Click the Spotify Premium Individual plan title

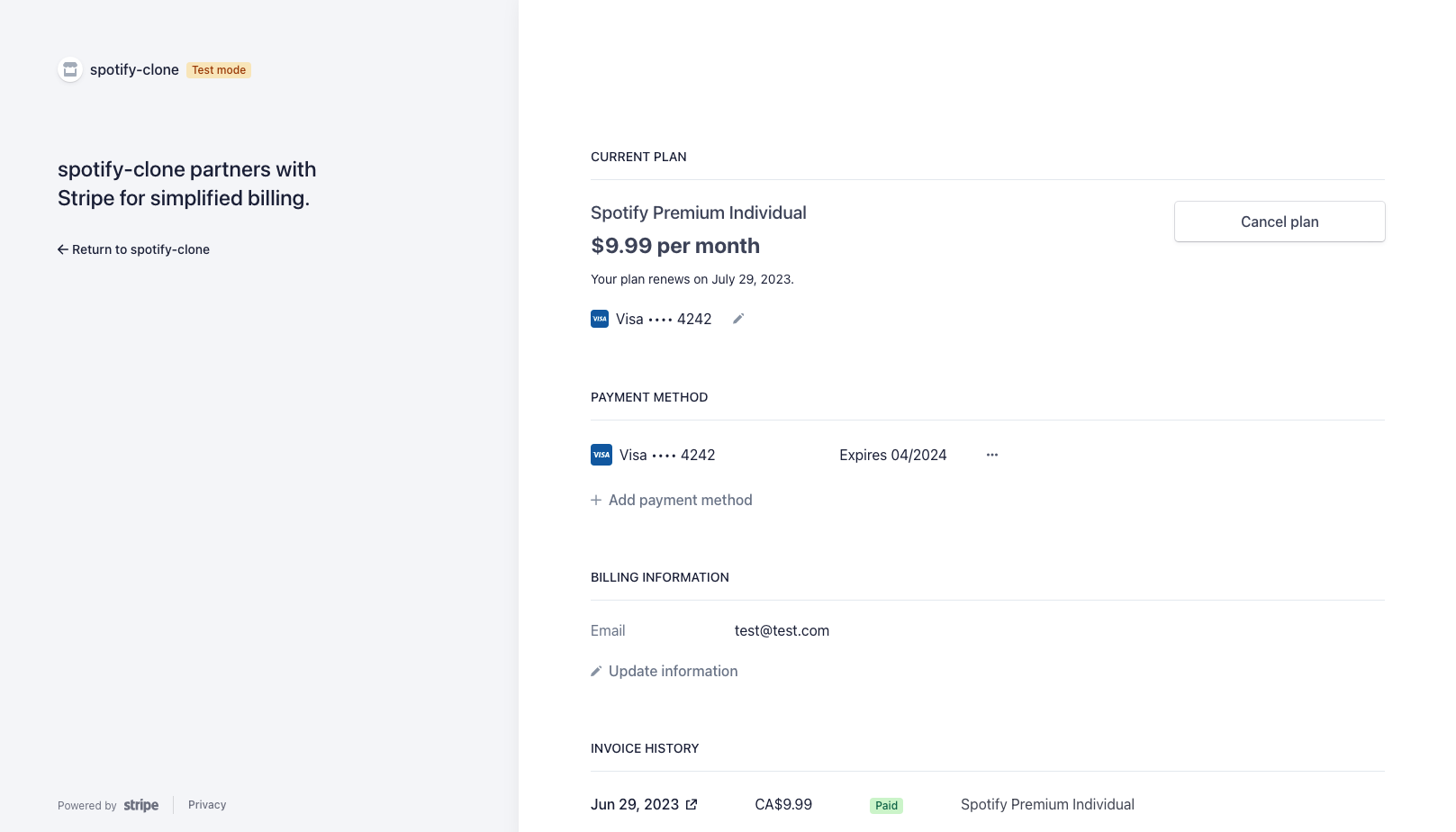pyautogui.click(x=699, y=213)
